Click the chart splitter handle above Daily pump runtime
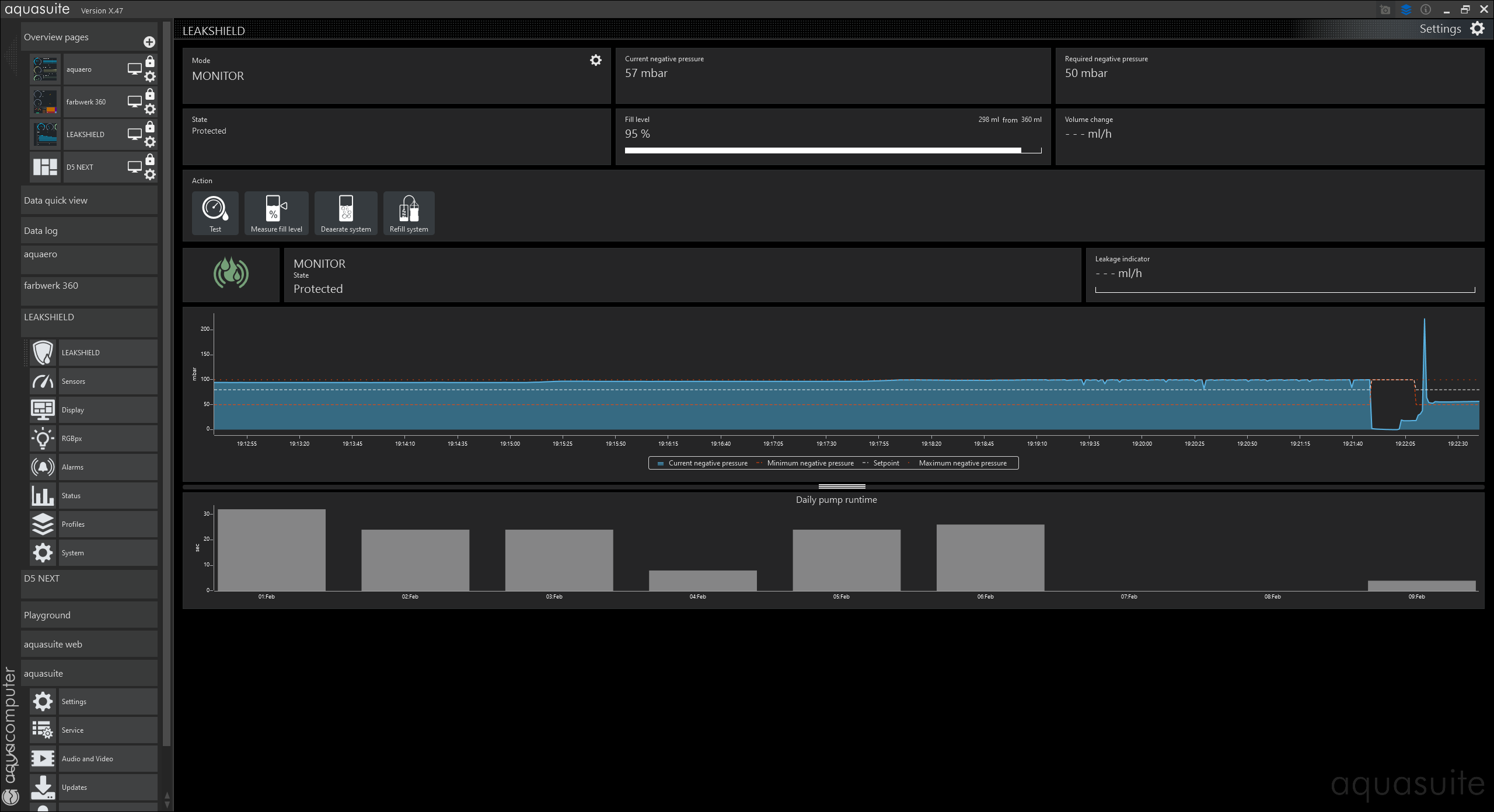Screen dimensions: 1494x812 842,486
